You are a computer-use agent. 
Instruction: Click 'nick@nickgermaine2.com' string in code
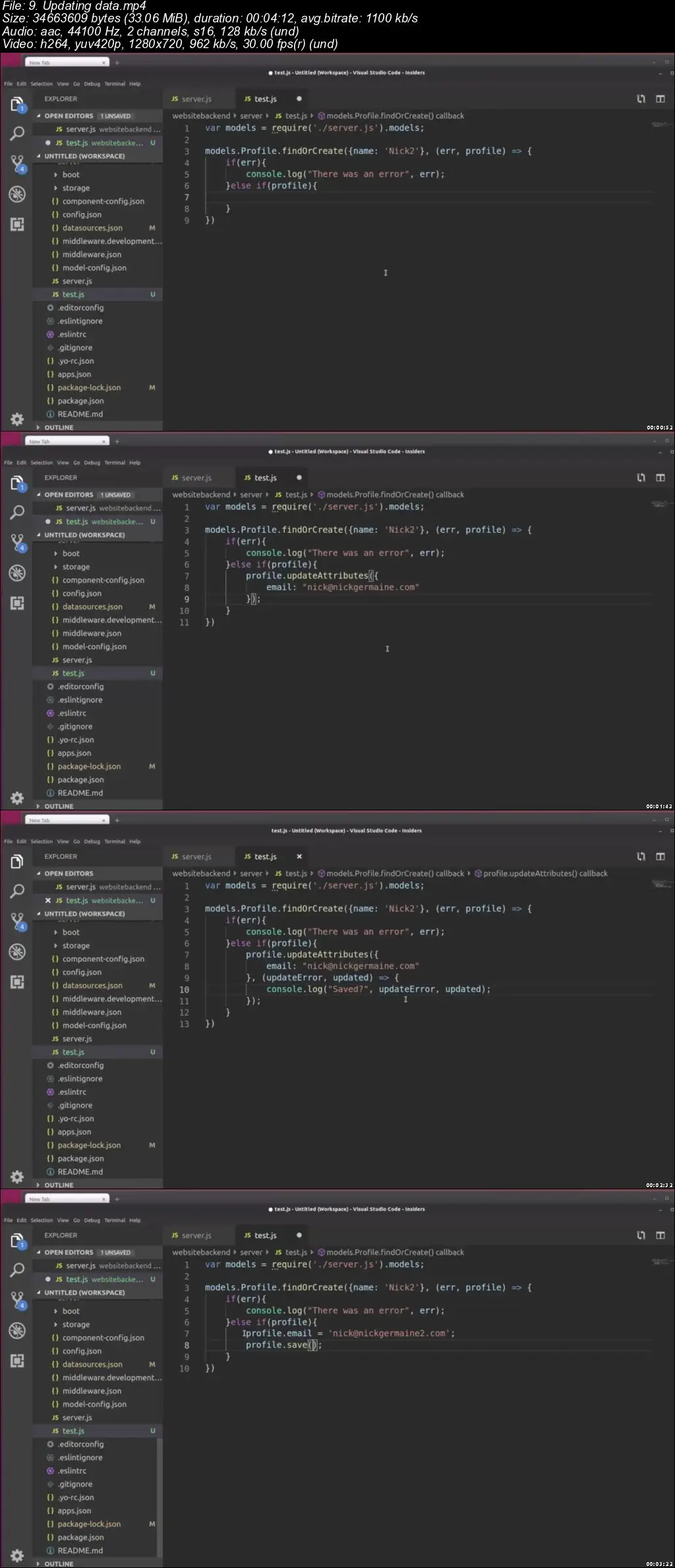(x=391, y=1333)
